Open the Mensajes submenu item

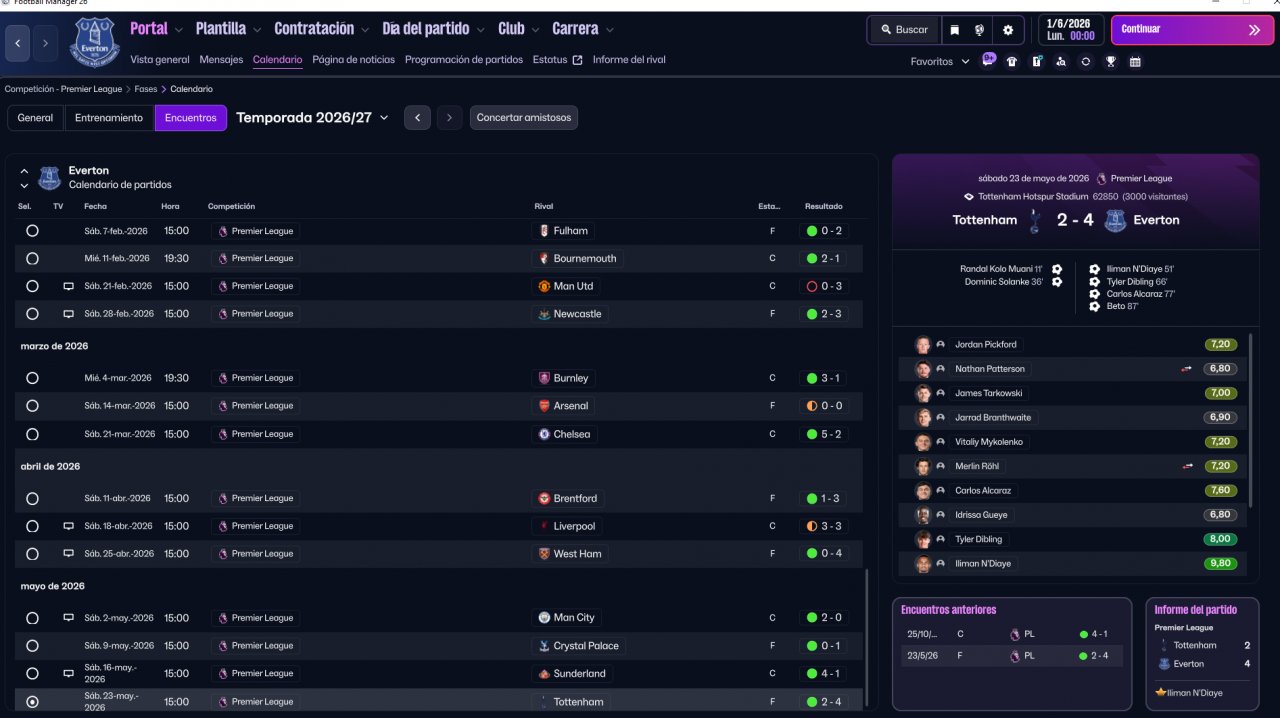[x=221, y=60]
